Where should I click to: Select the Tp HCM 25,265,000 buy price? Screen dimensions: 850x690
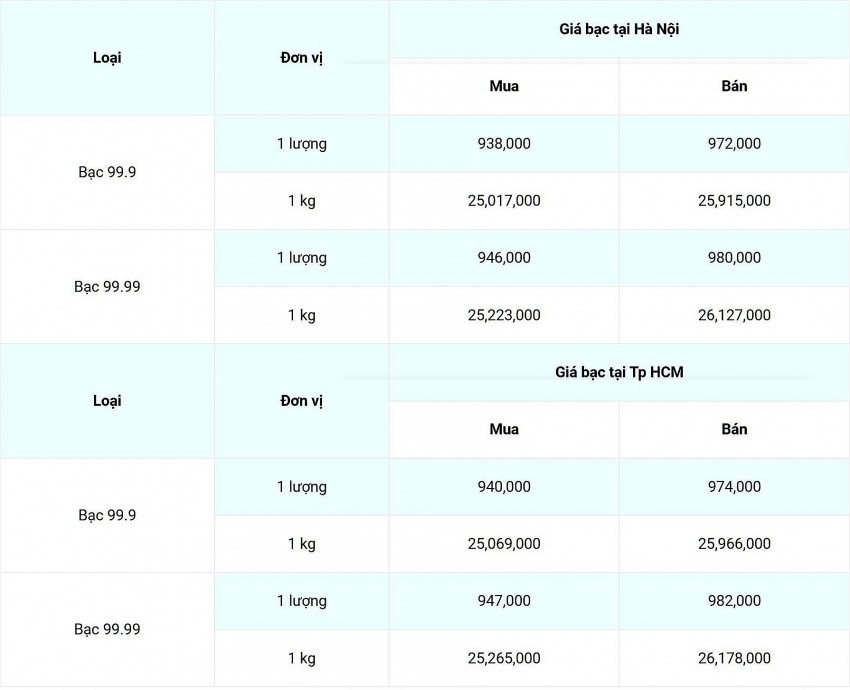click(504, 658)
